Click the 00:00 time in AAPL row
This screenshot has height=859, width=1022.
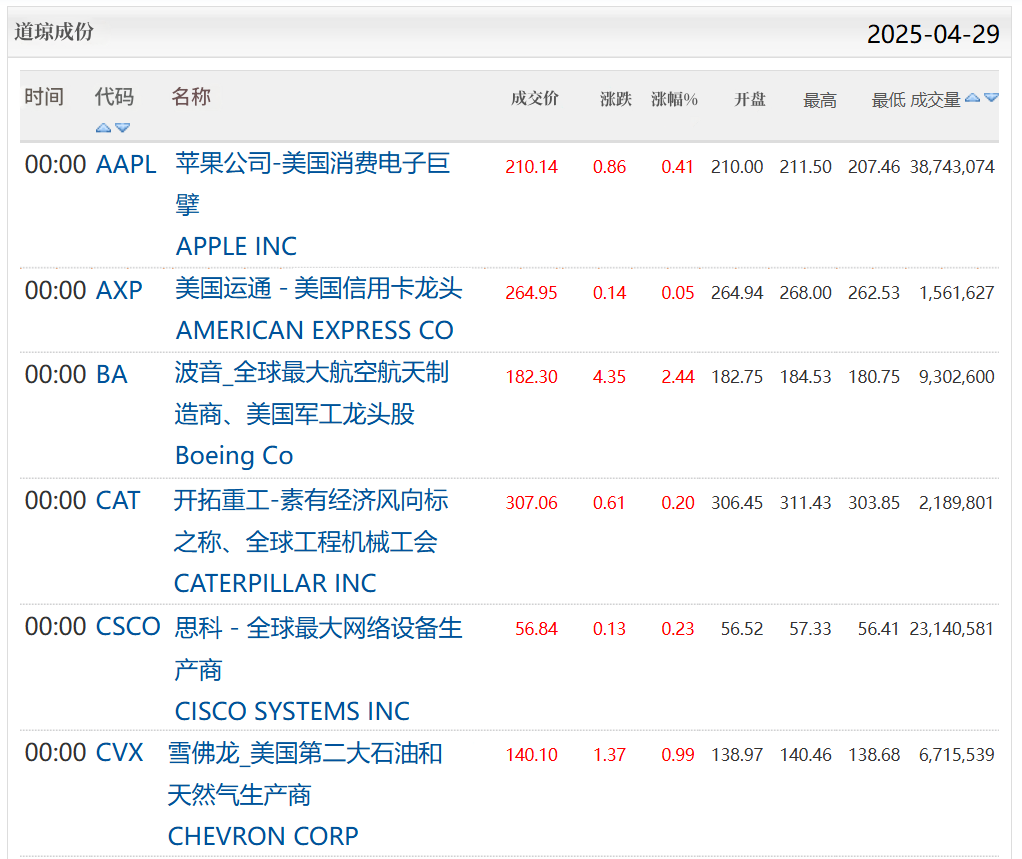point(55,165)
